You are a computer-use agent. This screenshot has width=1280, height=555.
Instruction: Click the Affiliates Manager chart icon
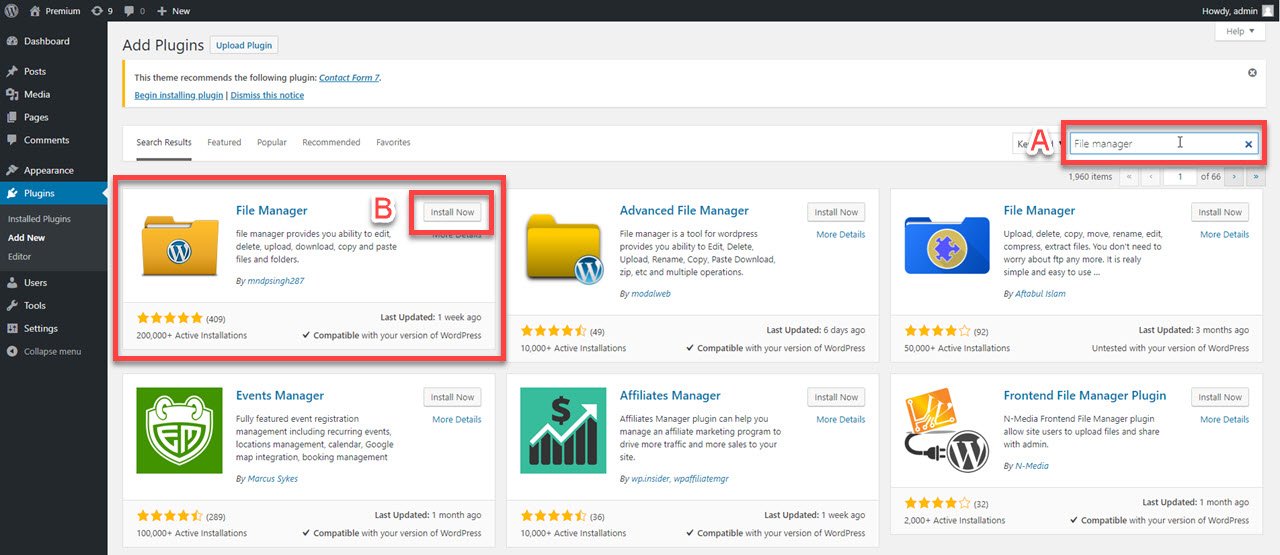[562, 431]
